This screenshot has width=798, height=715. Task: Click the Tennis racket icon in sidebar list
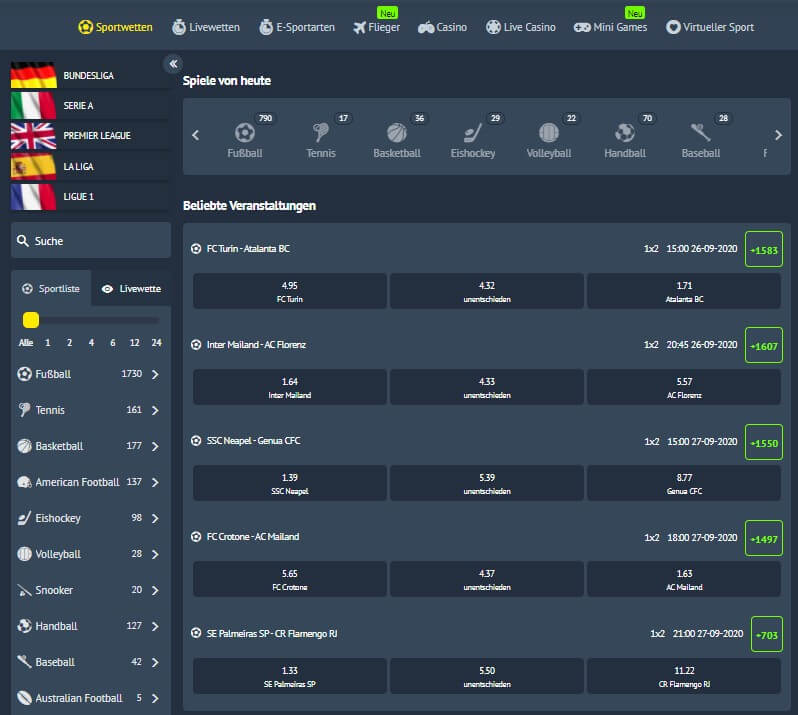tap(24, 410)
